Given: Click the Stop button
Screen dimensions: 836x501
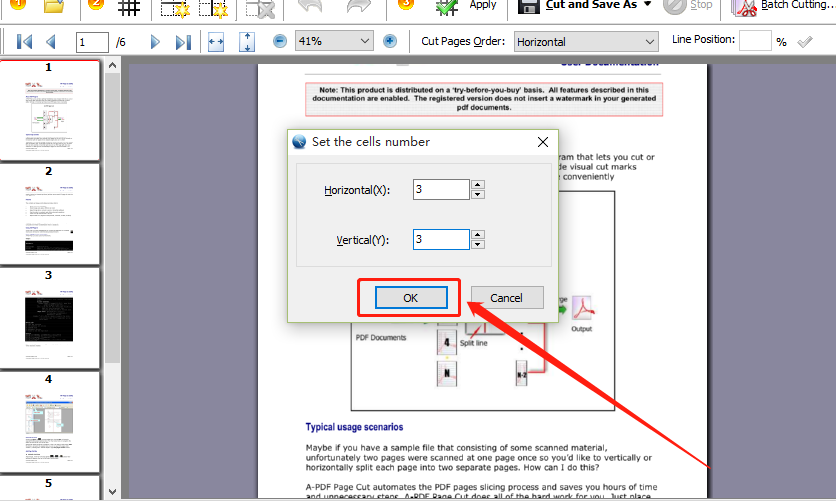Looking at the screenshot, I should pyautogui.click(x=688, y=6).
